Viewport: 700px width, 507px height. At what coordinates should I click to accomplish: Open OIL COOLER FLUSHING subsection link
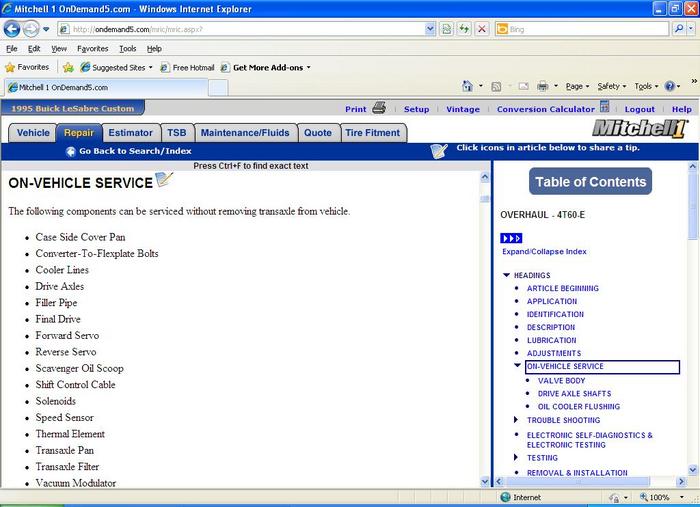(579, 407)
